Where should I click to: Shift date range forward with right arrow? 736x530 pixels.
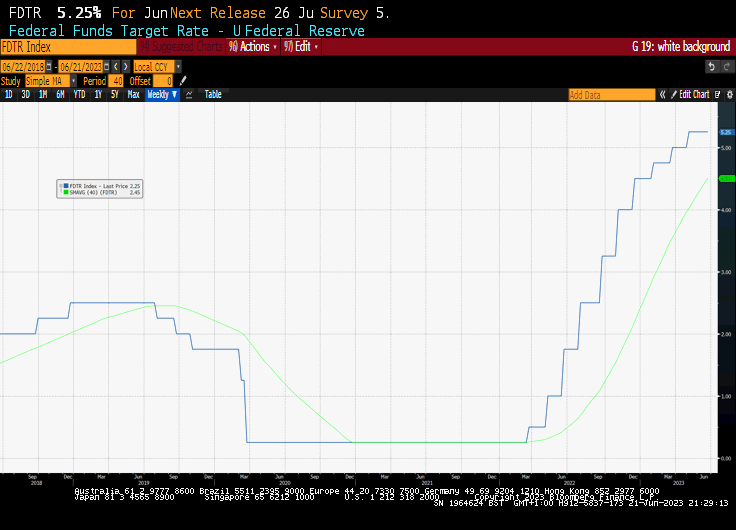coord(125,67)
